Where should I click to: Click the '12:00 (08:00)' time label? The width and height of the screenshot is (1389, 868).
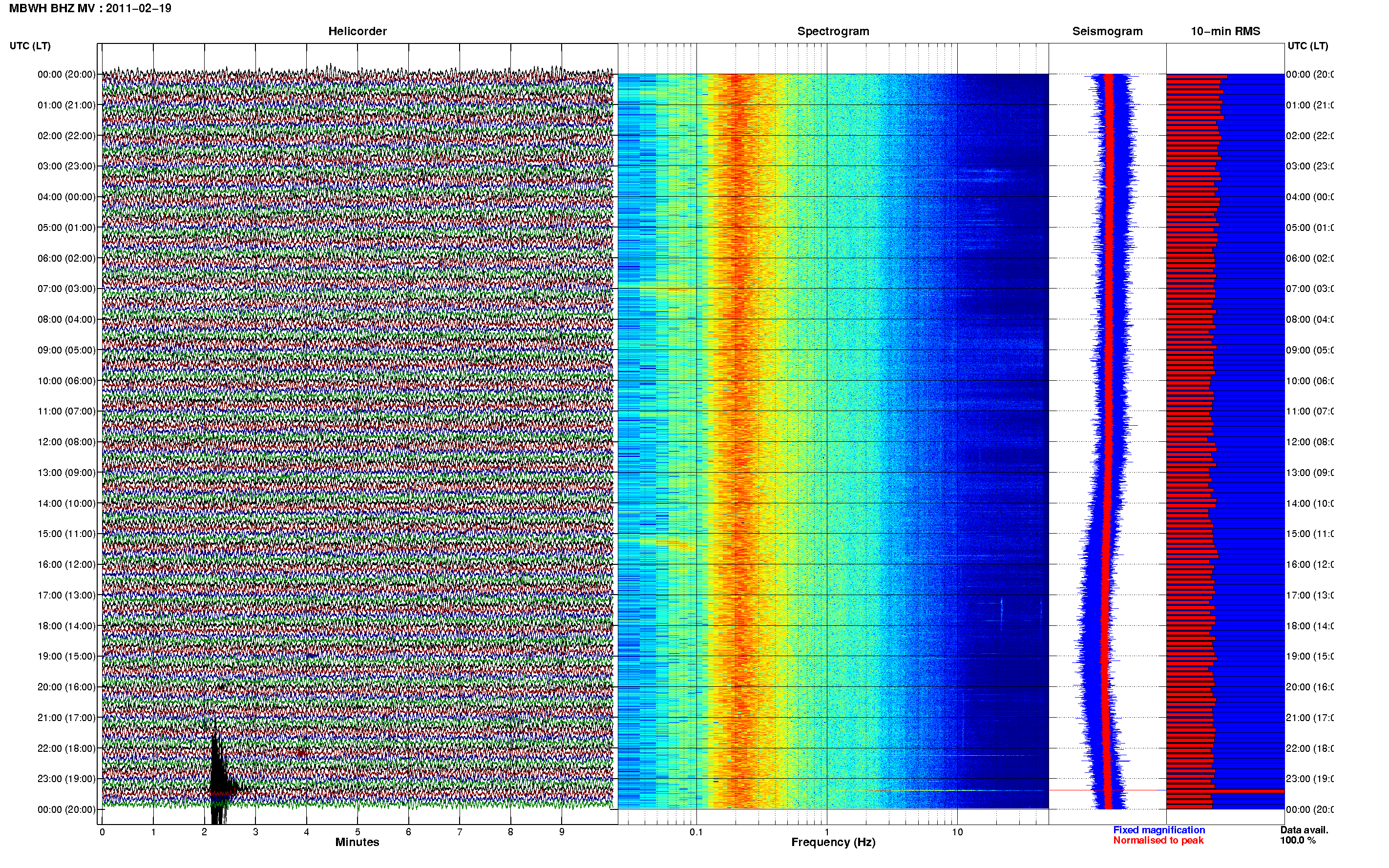point(66,442)
